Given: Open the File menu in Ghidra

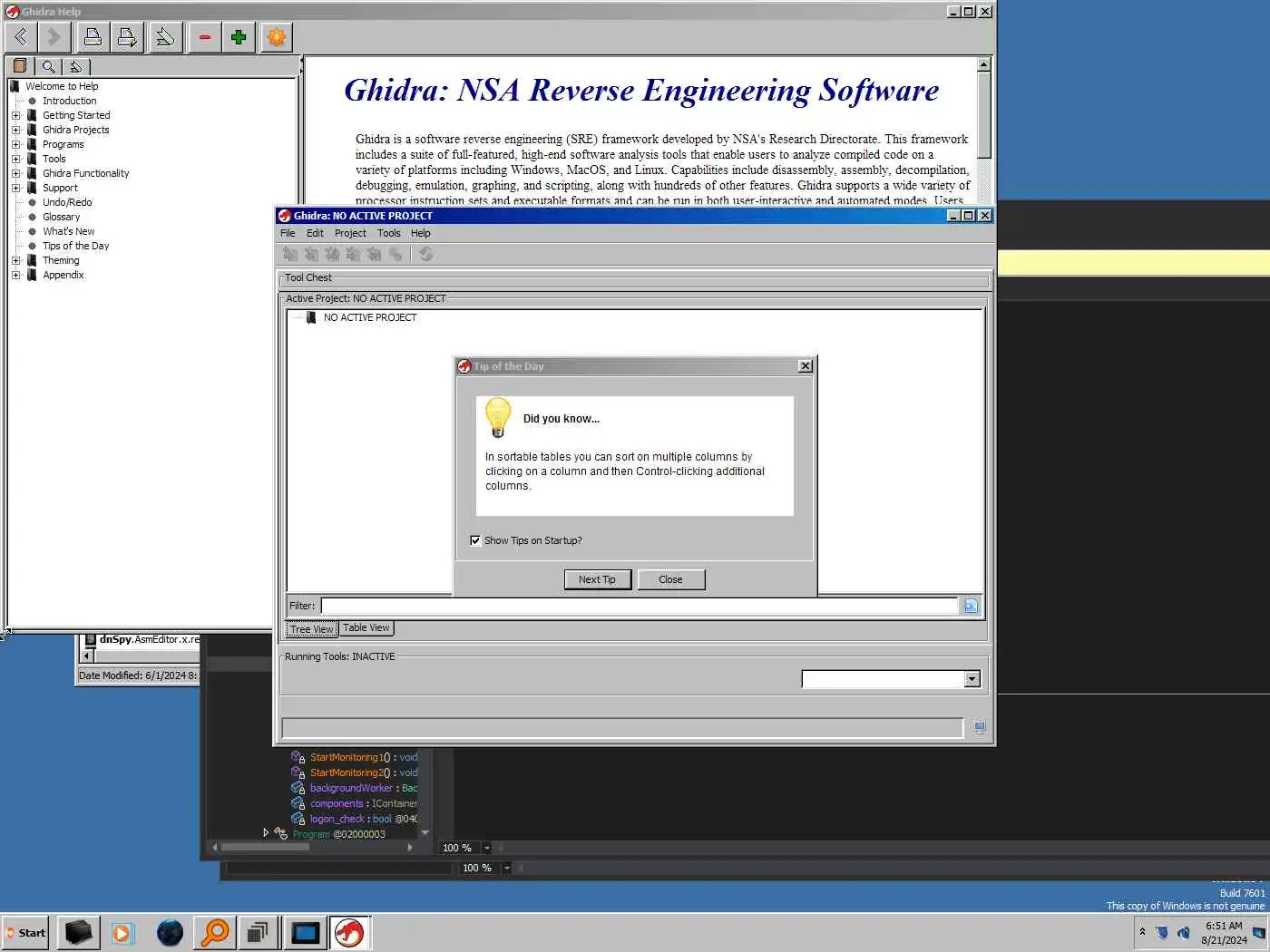Looking at the screenshot, I should tap(288, 233).
